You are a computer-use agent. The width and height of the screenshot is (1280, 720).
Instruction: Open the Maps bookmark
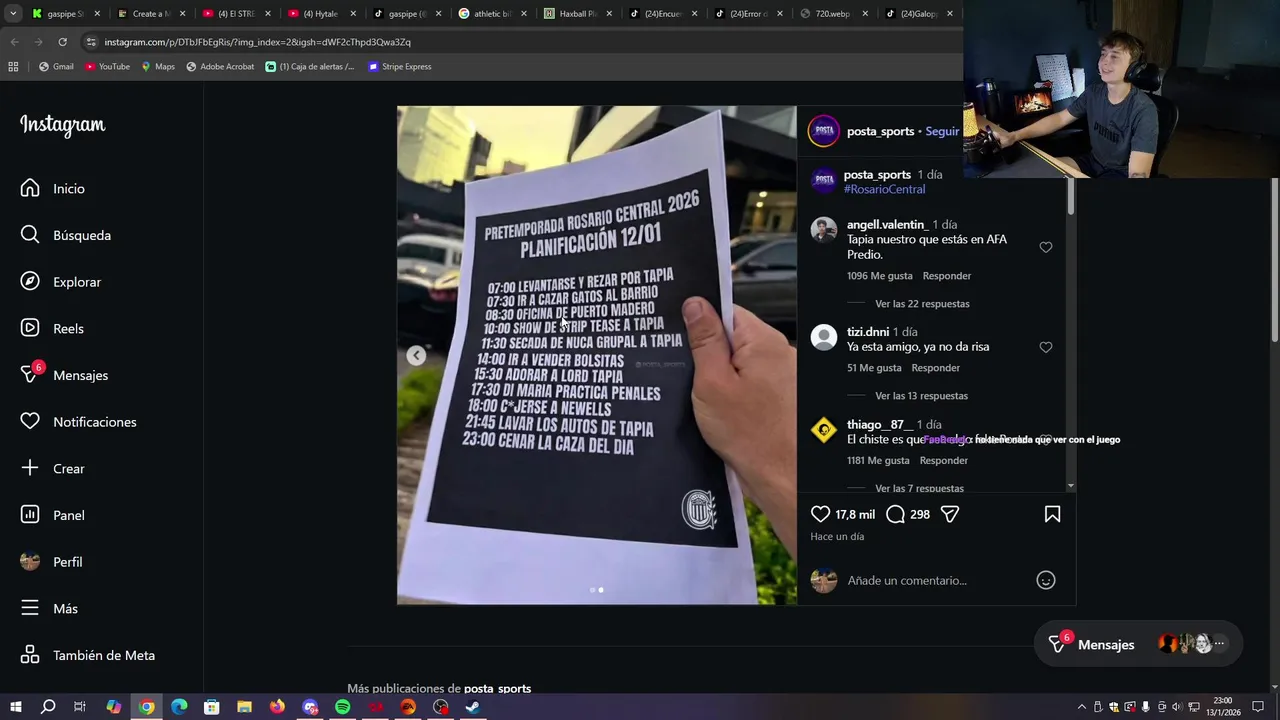pyautogui.click(x=158, y=66)
